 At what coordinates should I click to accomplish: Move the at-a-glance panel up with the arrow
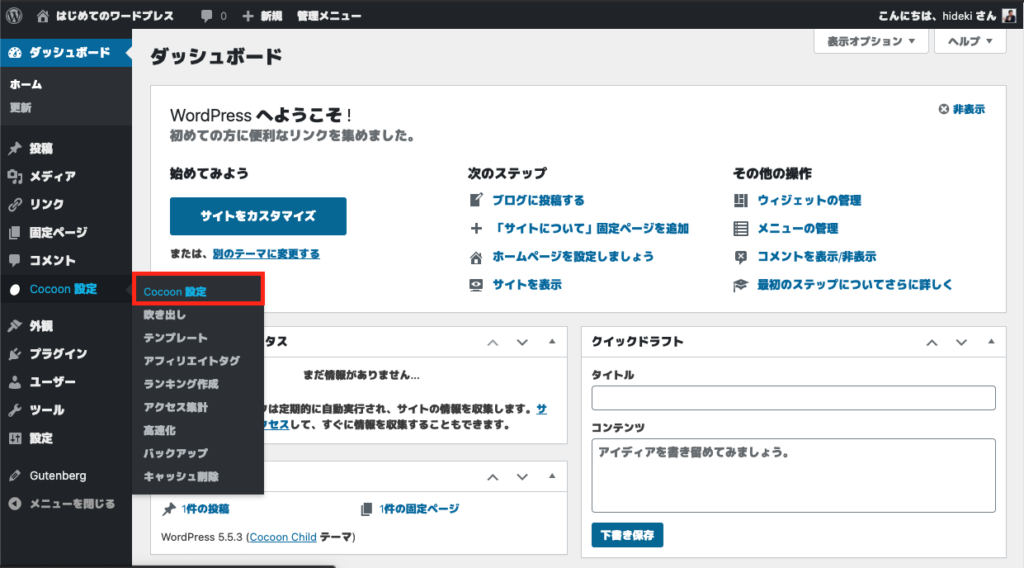tap(492, 477)
